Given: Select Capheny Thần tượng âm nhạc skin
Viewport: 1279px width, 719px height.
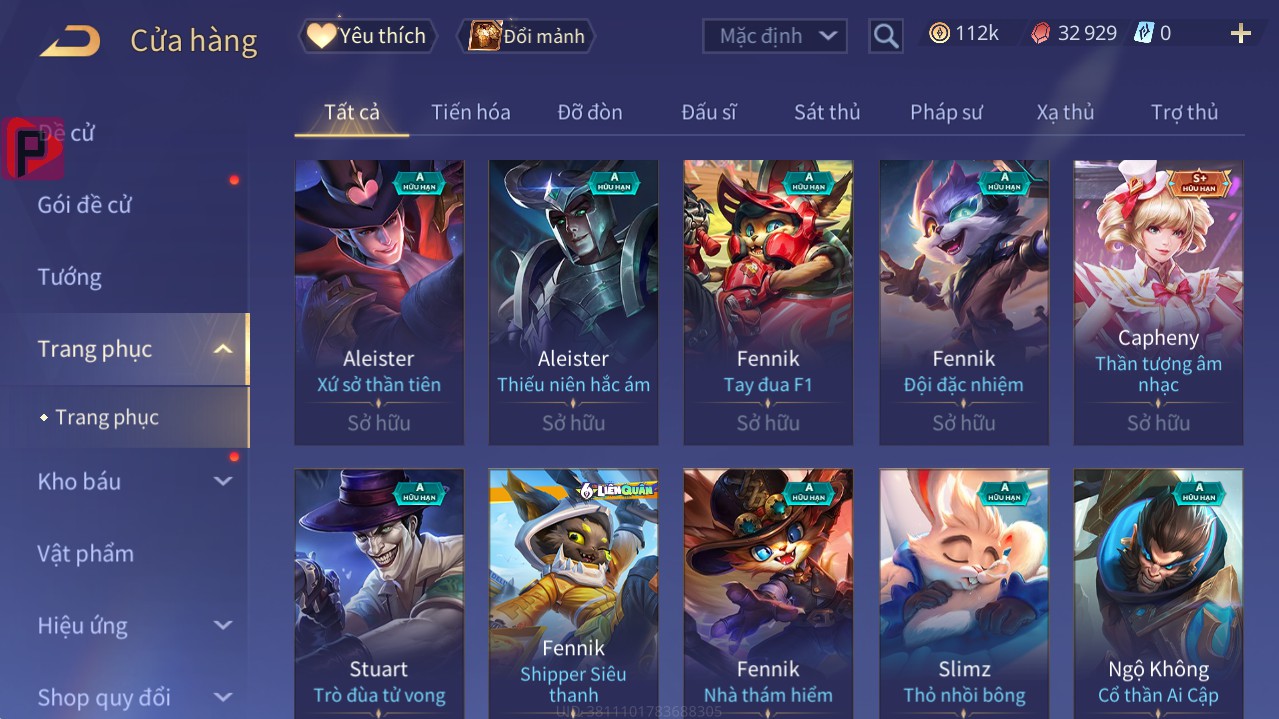Looking at the screenshot, I should click(1158, 302).
